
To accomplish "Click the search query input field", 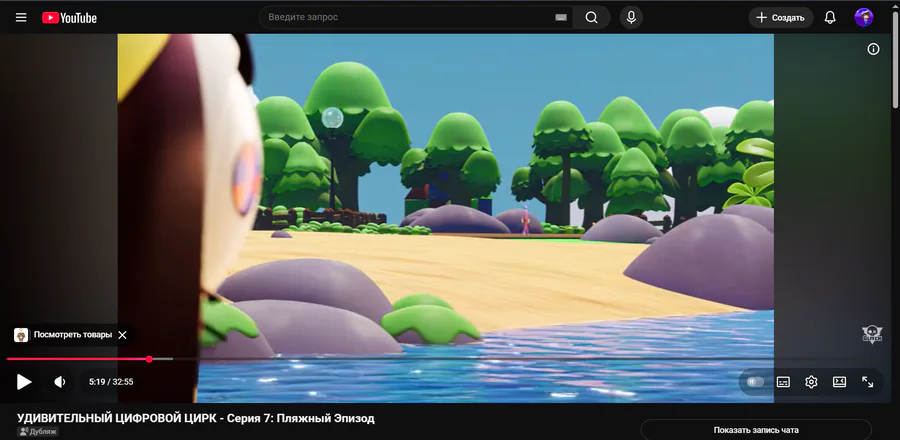I will (x=409, y=17).
